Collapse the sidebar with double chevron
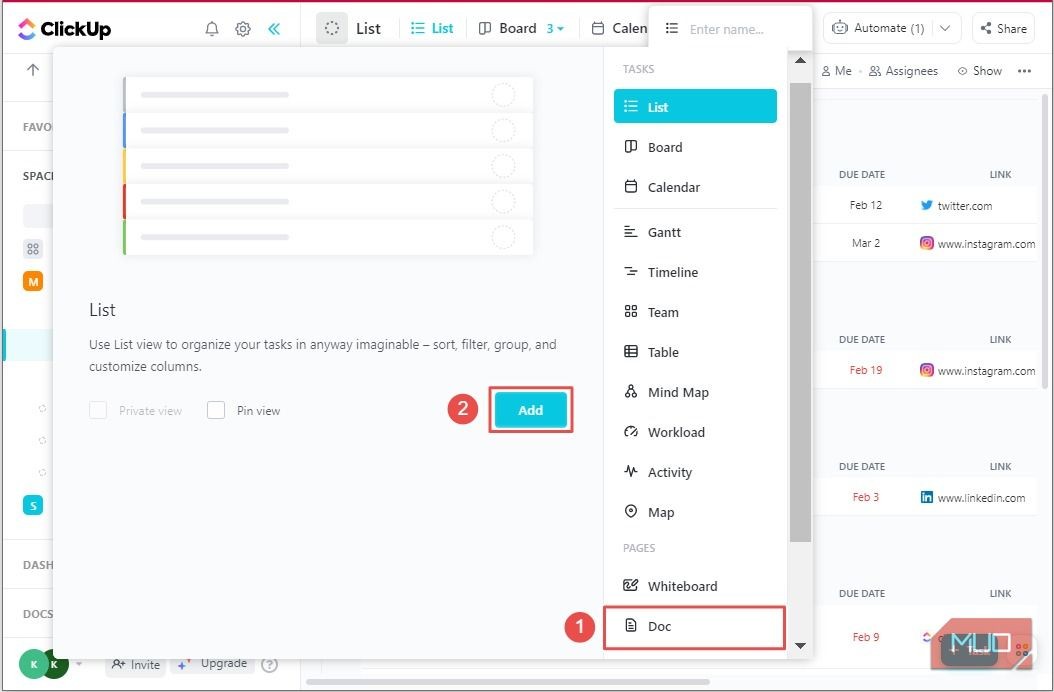 click(274, 28)
